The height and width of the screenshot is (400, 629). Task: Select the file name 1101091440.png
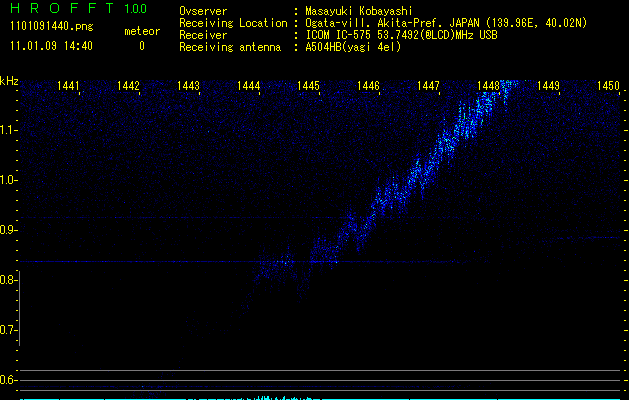coord(52,27)
